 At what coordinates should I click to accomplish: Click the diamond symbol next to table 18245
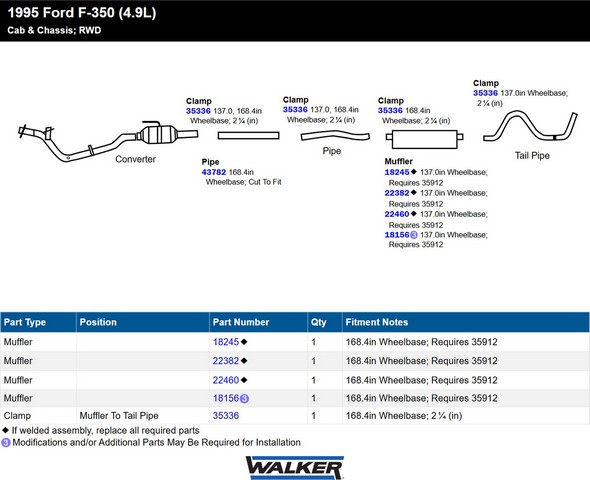tap(244, 342)
